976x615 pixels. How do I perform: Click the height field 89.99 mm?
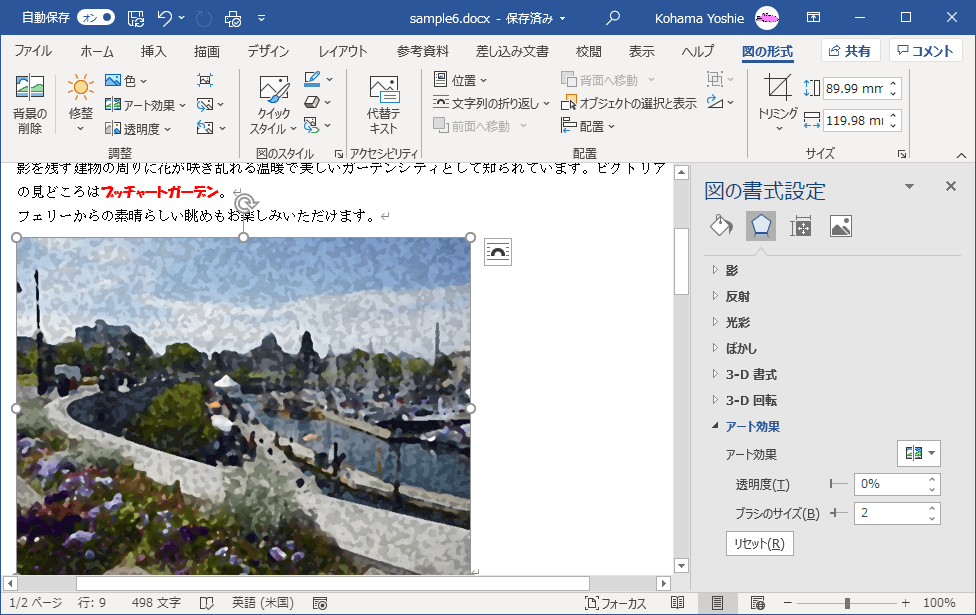(x=854, y=88)
